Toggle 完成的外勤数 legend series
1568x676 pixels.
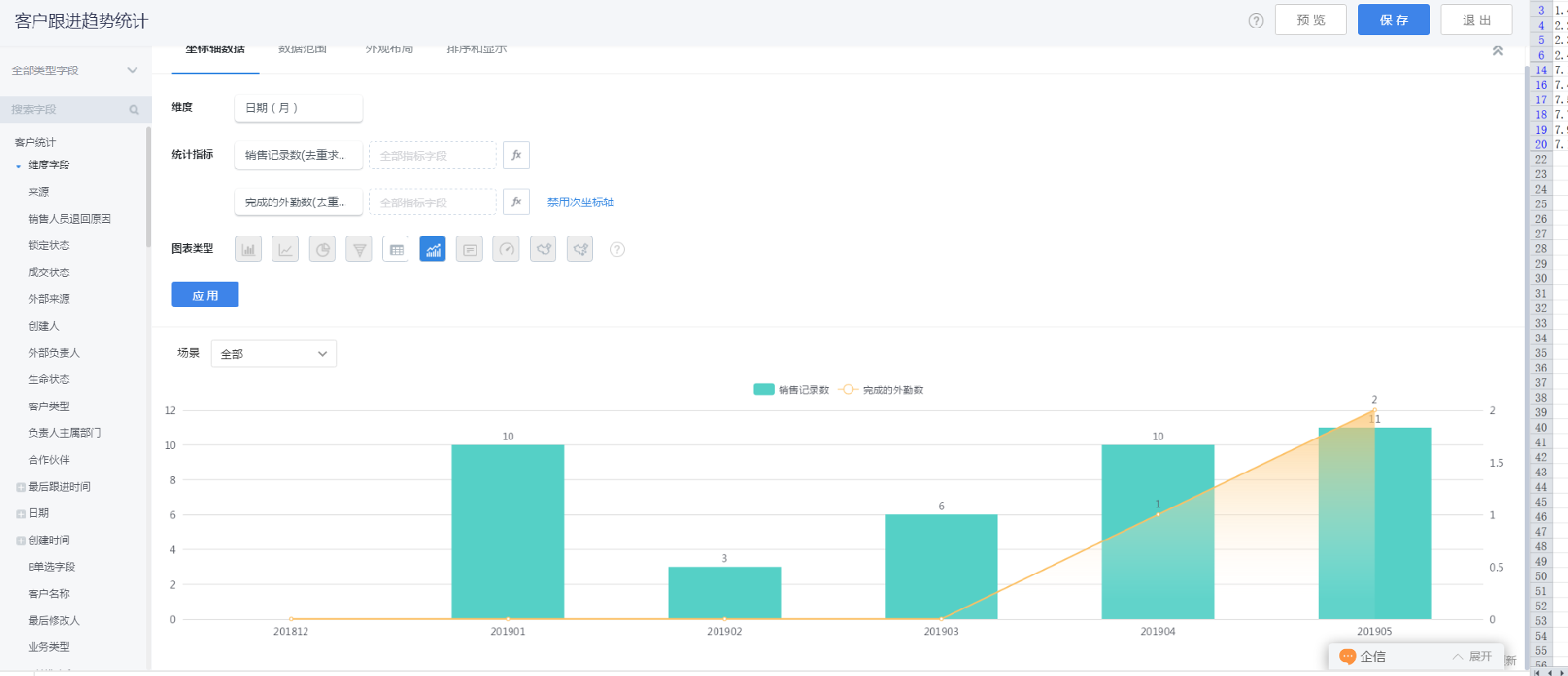click(x=881, y=389)
